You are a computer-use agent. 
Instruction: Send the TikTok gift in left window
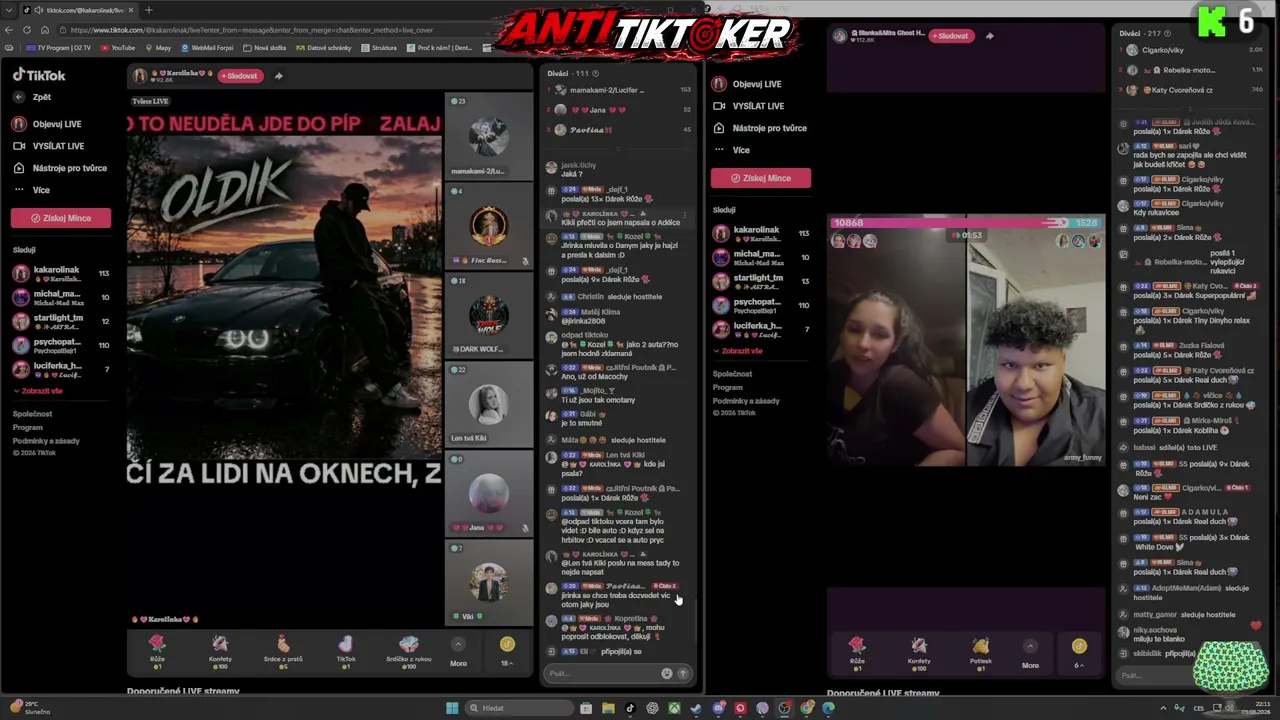coord(346,650)
